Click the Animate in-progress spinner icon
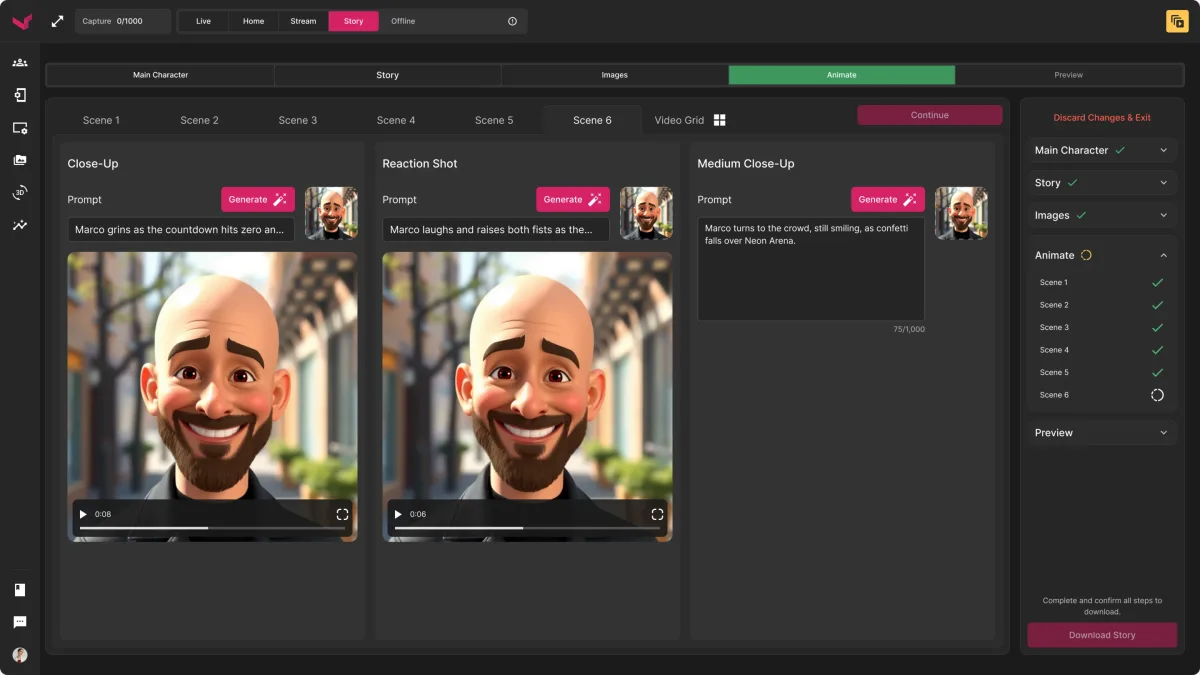This screenshot has height=675, width=1200. (1086, 255)
